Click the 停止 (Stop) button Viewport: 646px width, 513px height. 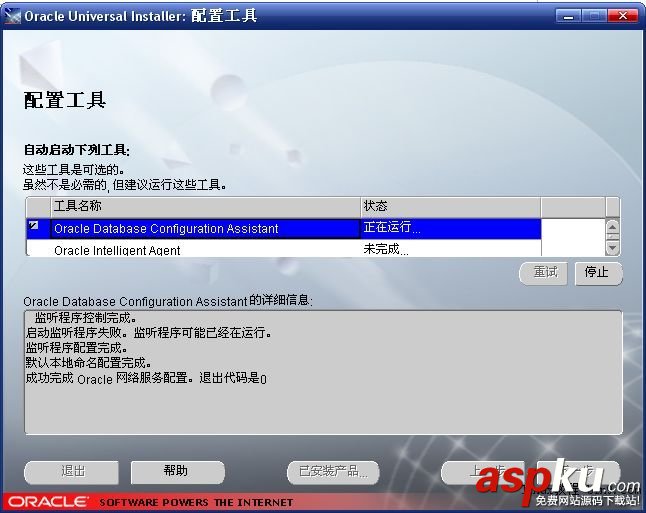pos(598,273)
